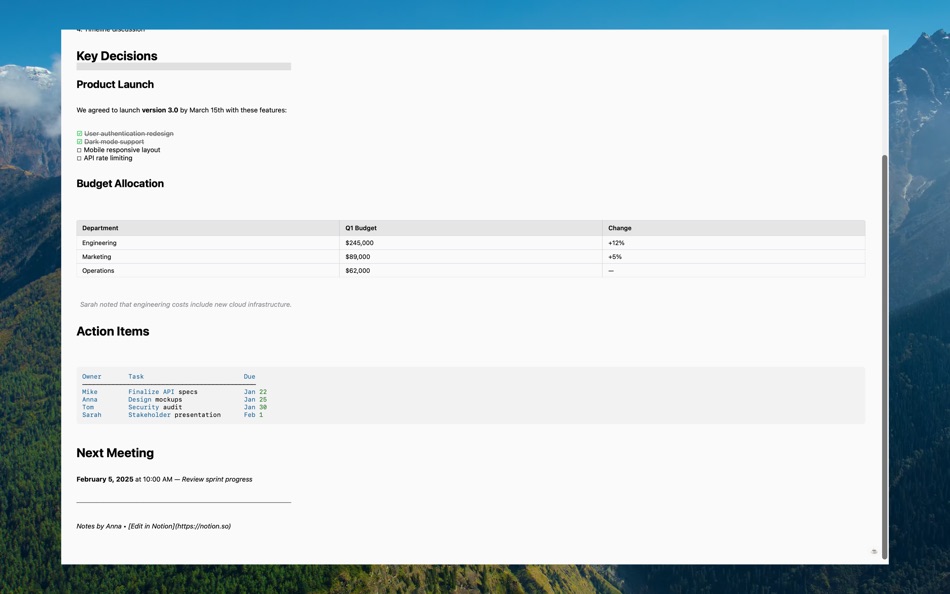Click the Jan 30 due date
Screen dimensions: 950x594
coord(255,407)
